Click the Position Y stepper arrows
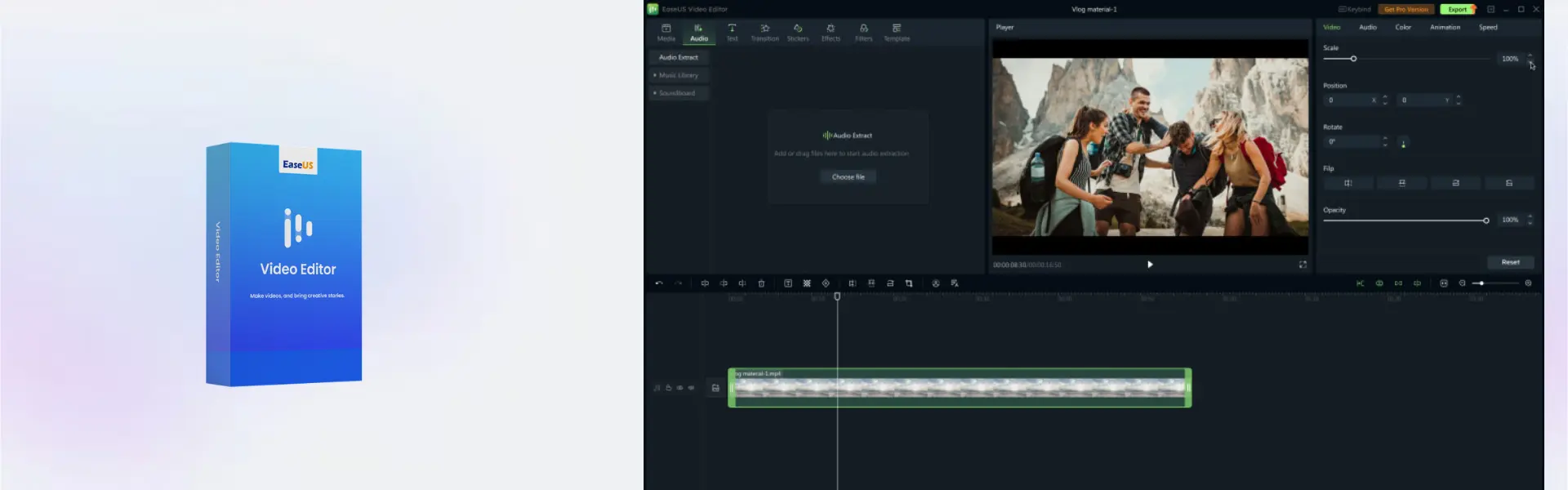This screenshot has height=490, width=1568. 1458,100
